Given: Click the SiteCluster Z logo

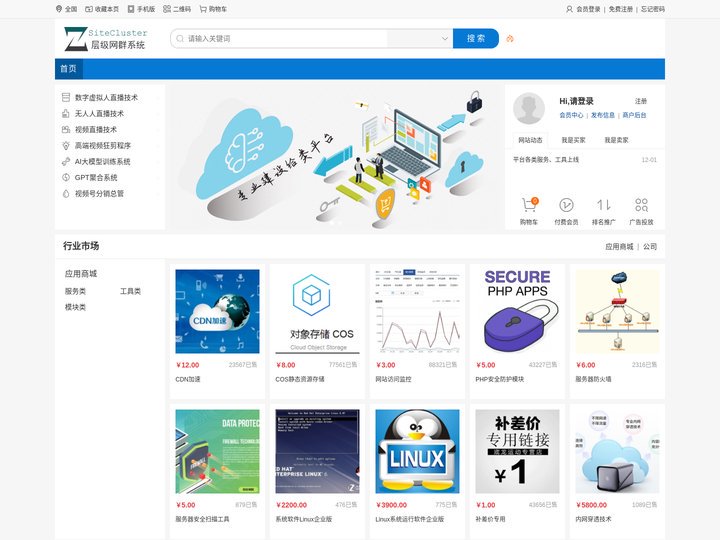Looking at the screenshot, I should pyautogui.click(x=106, y=39).
